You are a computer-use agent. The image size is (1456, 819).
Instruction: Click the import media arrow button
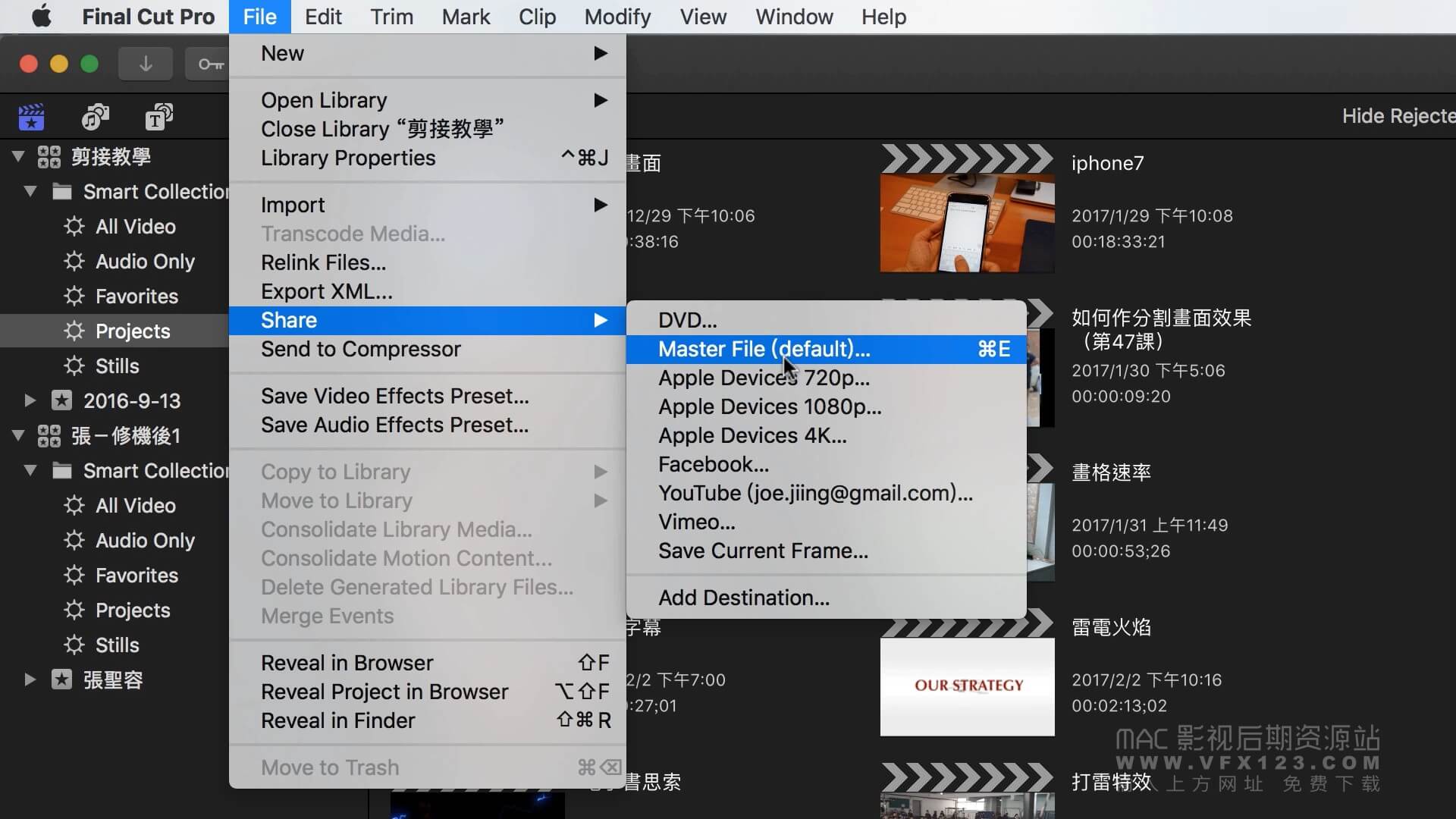[146, 64]
